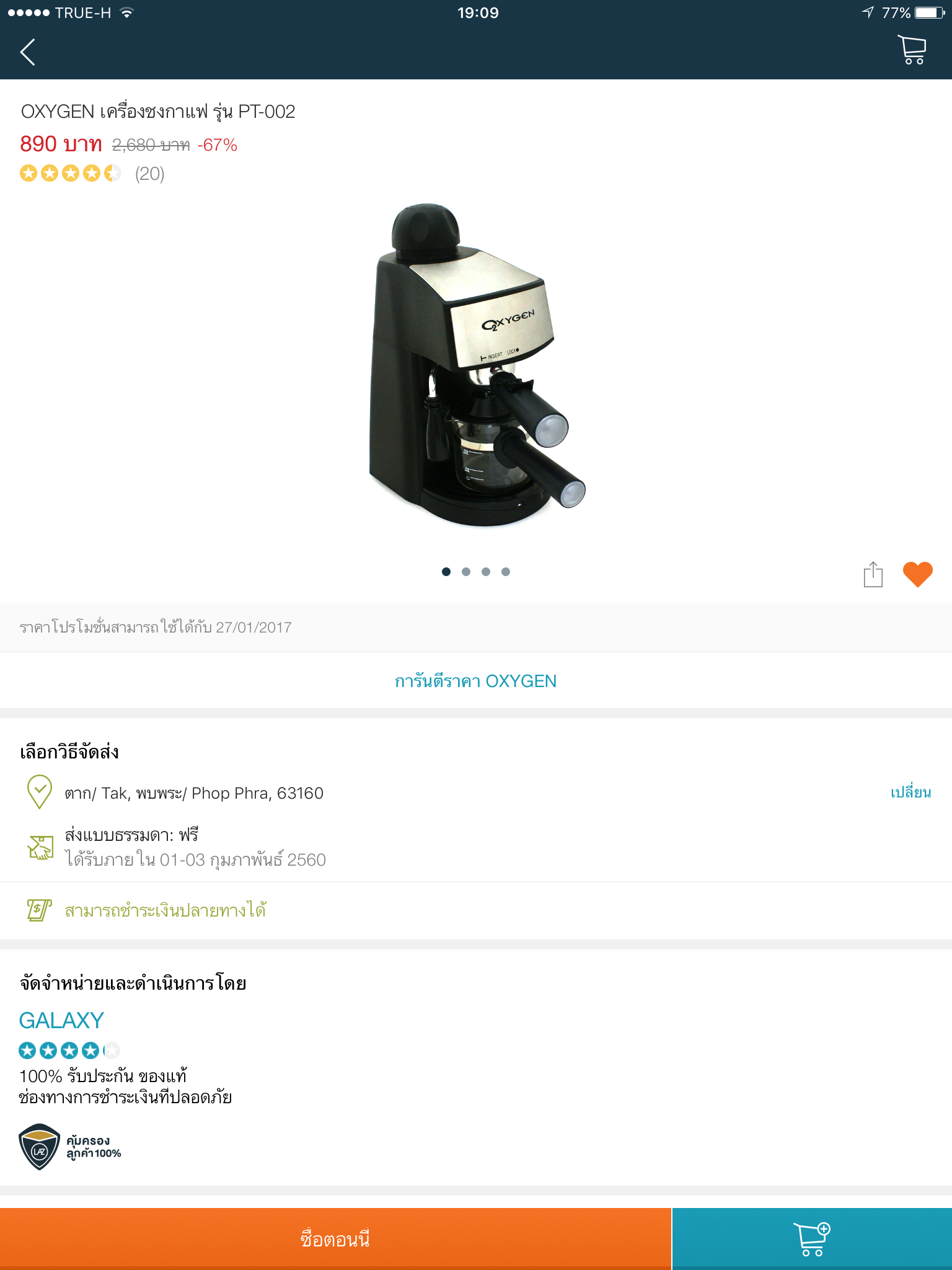This screenshot has width=952, height=1270.
Task: Tap the location pin icon beside Tak address
Action: (40, 792)
